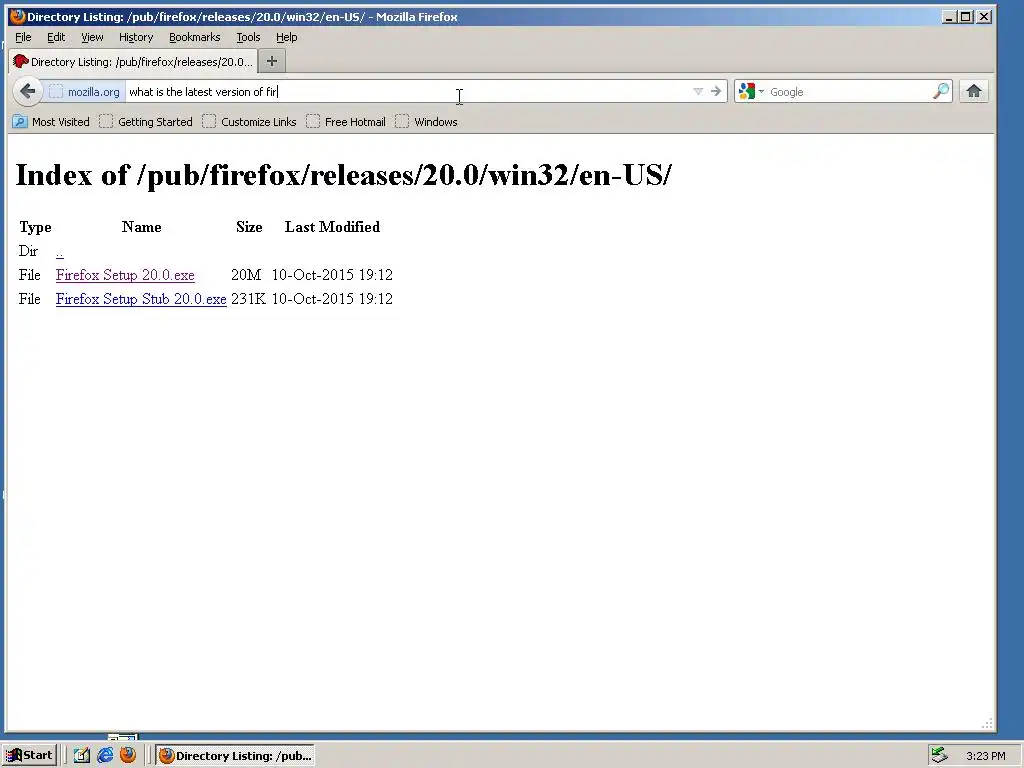1024x768 pixels.
Task: Click the Home icon in the toolbar
Action: point(974,91)
